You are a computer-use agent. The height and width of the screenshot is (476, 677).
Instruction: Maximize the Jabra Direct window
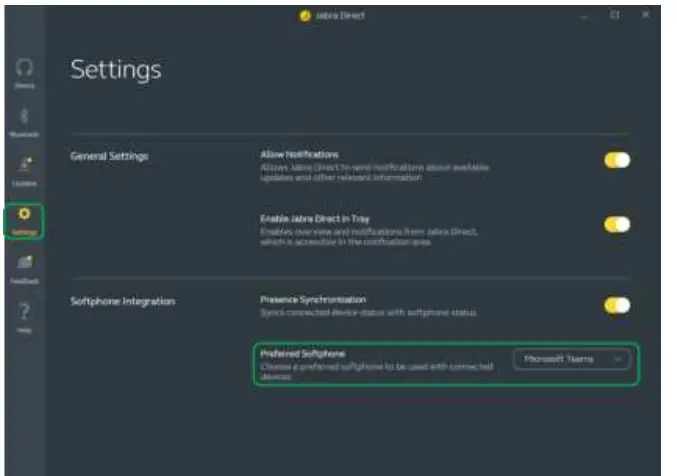click(x=615, y=15)
